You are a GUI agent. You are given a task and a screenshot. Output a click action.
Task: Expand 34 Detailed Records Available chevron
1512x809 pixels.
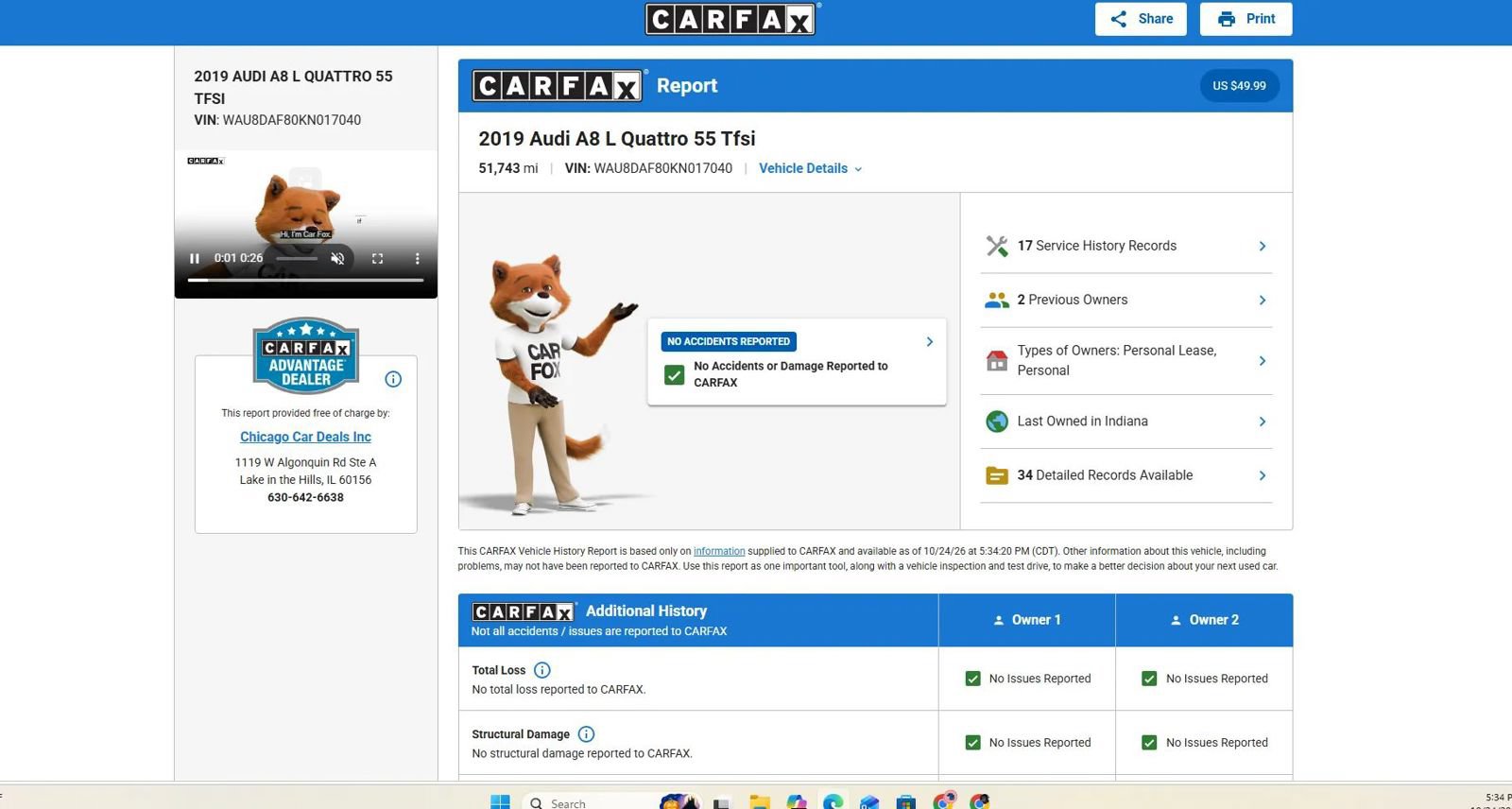(1263, 475)
